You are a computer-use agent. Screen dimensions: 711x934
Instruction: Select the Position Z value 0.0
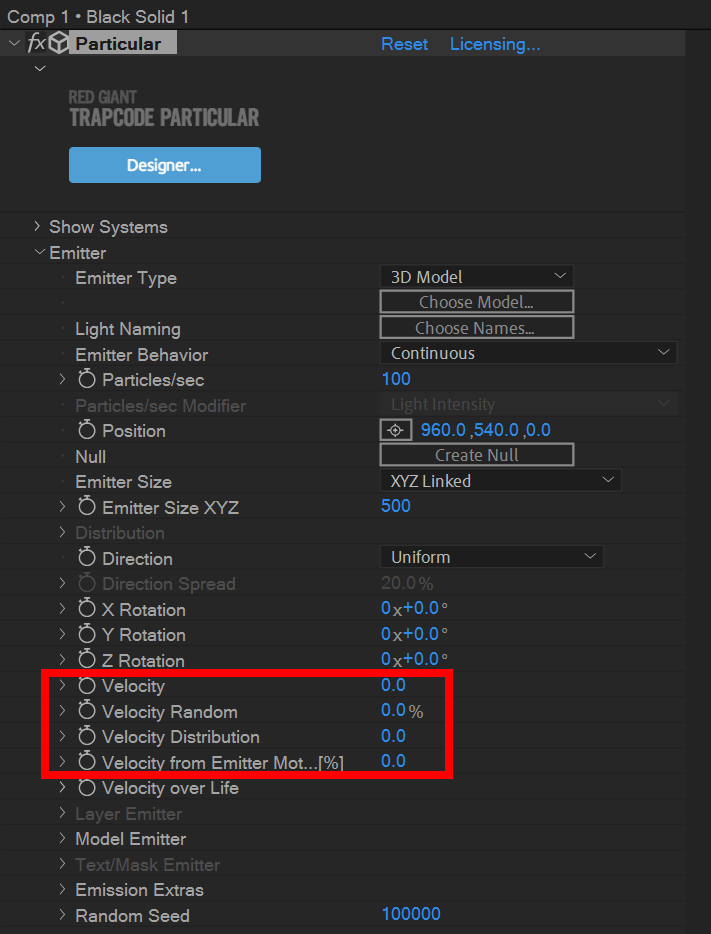tap(538, 430)
